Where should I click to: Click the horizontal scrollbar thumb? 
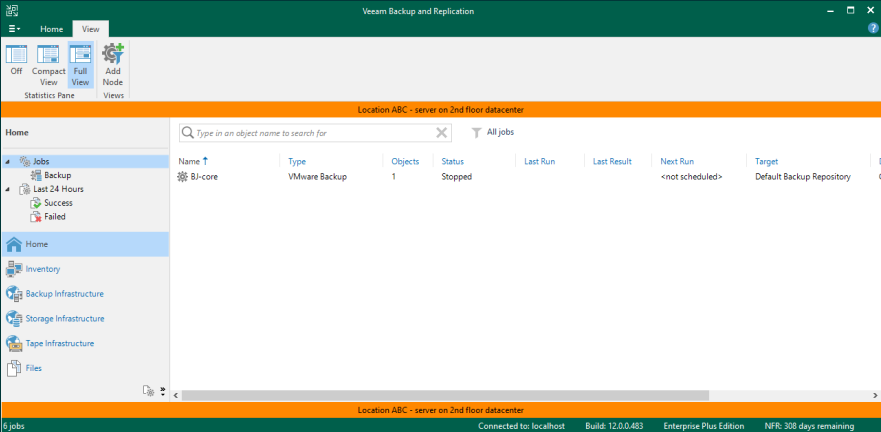click(446, 395)
